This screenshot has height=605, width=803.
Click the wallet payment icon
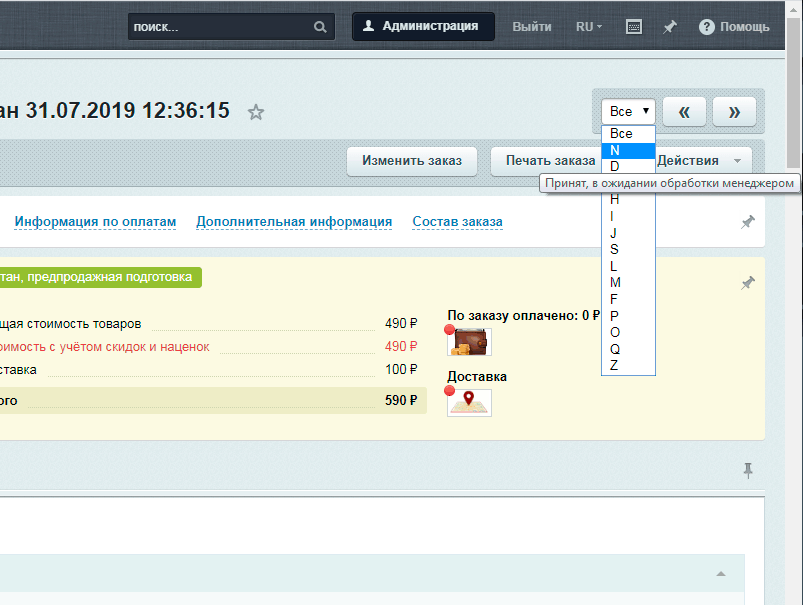(x=469, y=341)
